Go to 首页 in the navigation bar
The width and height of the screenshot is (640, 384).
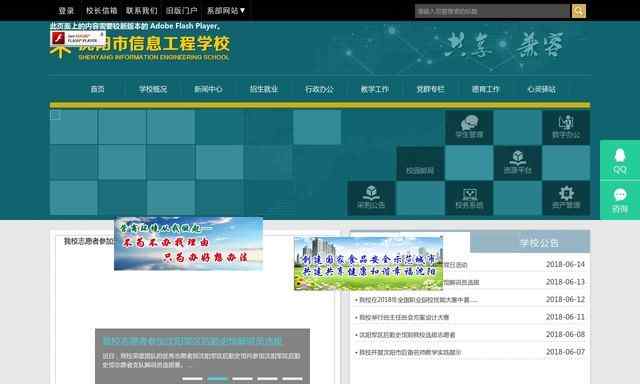coord(97,89)
